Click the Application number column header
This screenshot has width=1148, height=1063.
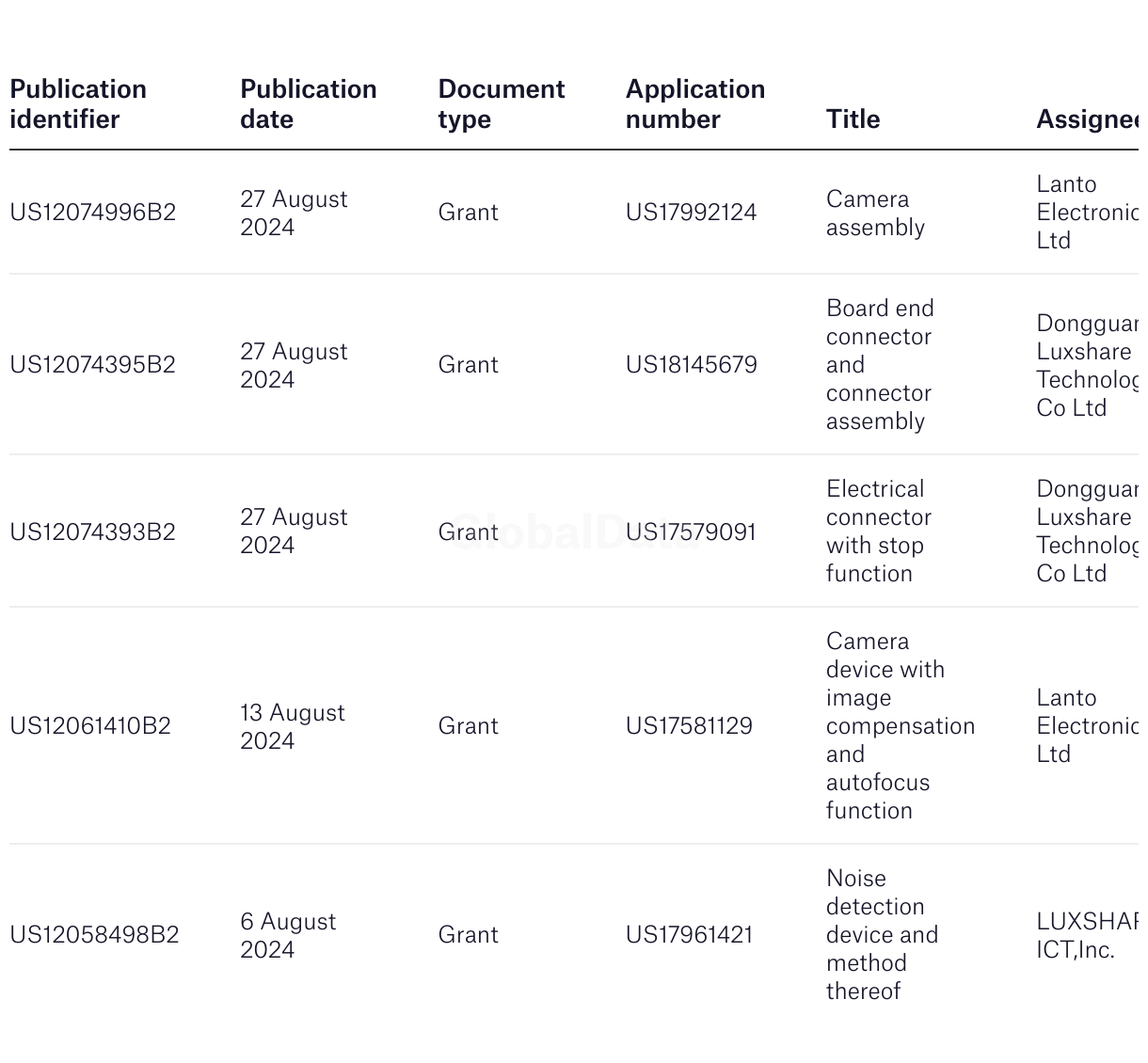(x=694, y=104)
